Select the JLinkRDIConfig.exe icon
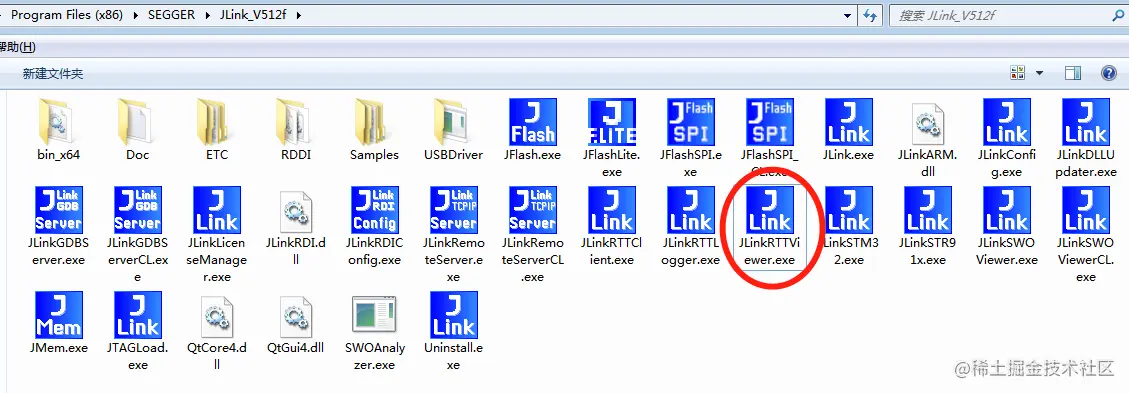The height and width of the screenshot is (393, 1129). click(x=374, y=209)
